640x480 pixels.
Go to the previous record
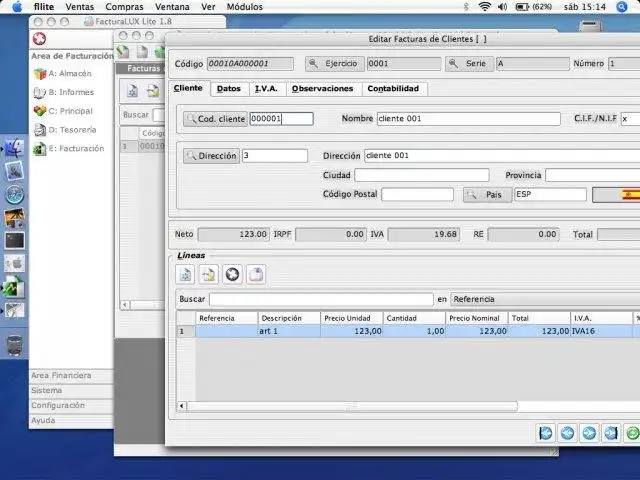click(x=567, y=433)
